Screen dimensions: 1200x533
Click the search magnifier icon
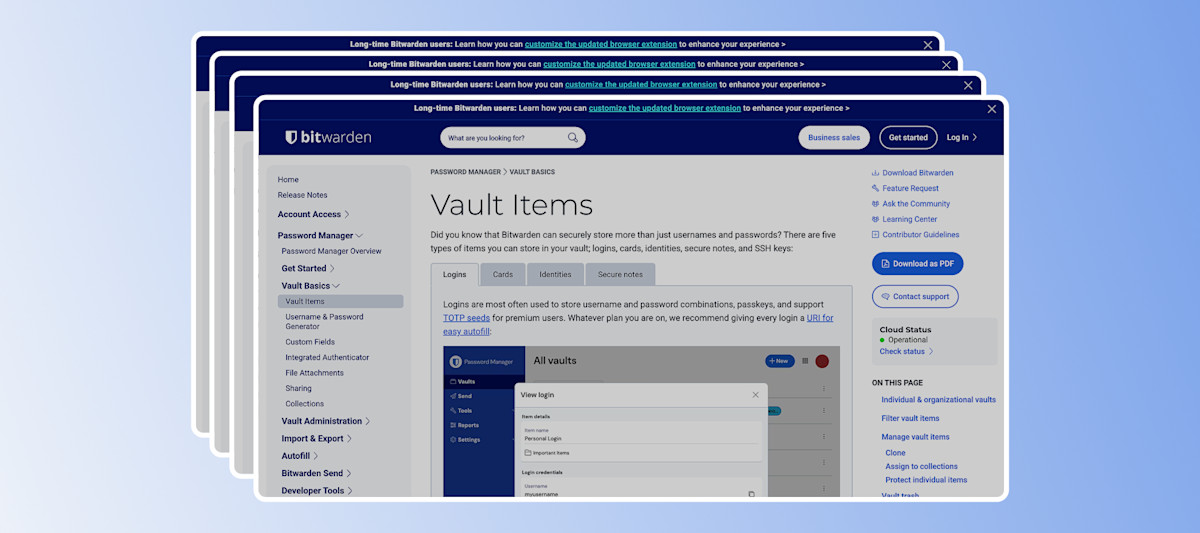573,138
